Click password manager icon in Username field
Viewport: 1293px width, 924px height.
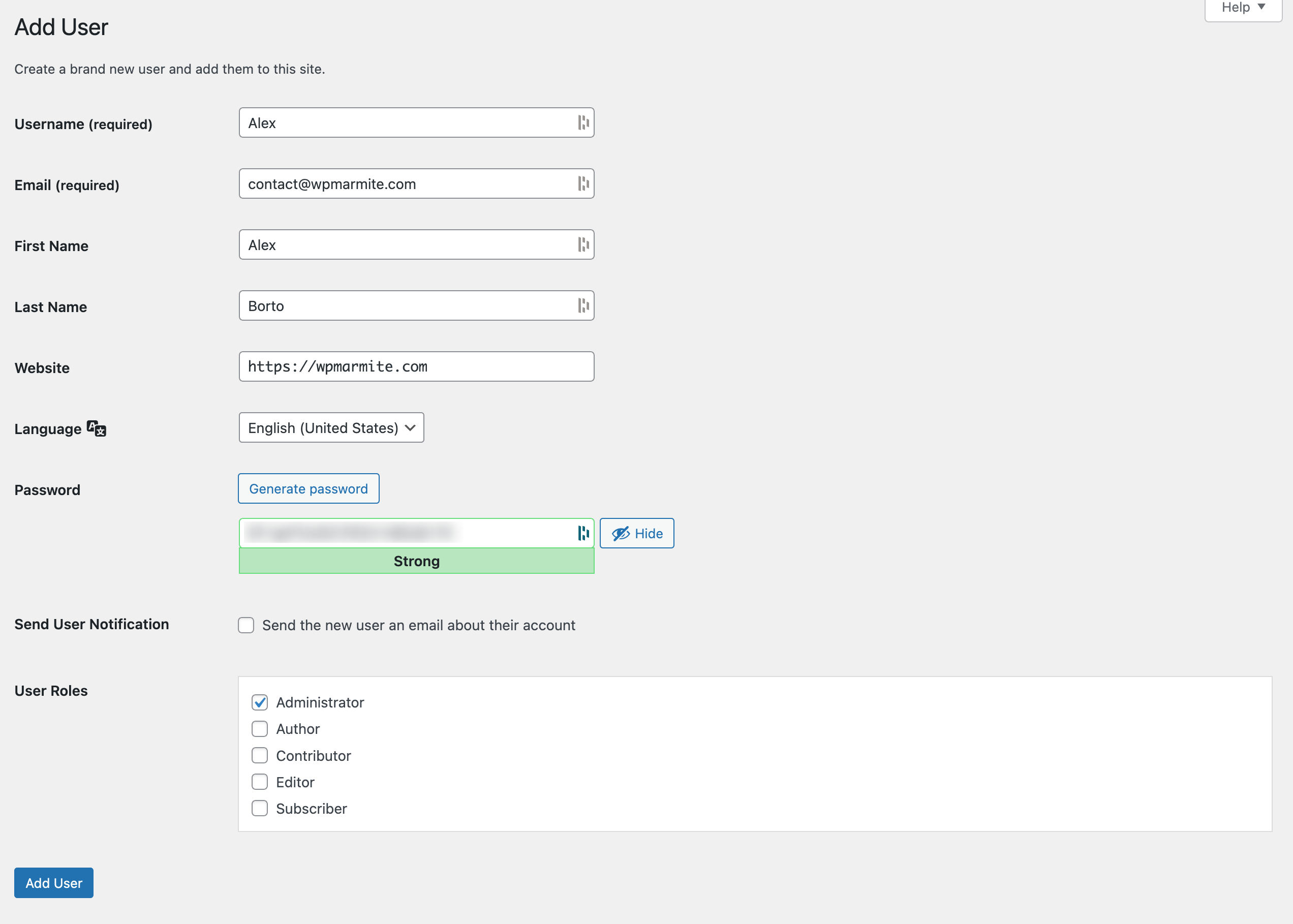click(583, 122)
